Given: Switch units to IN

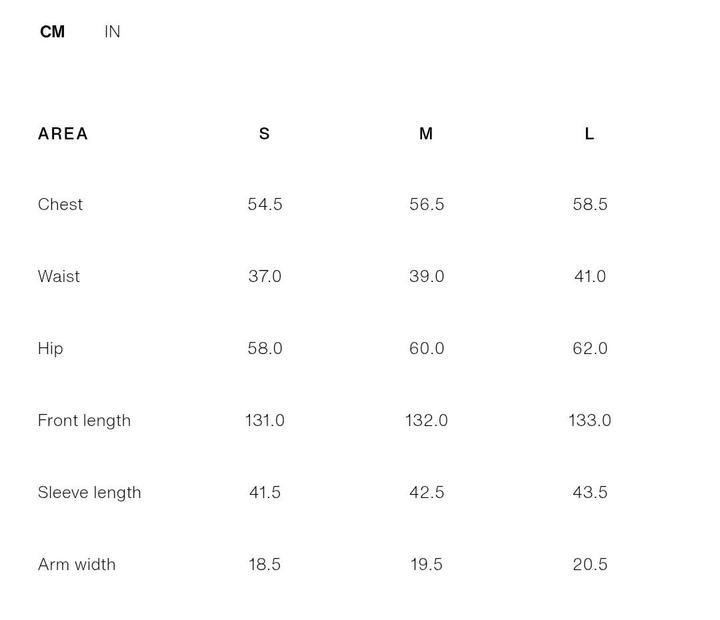Looking at the screenshot, I should coord(112,32).
